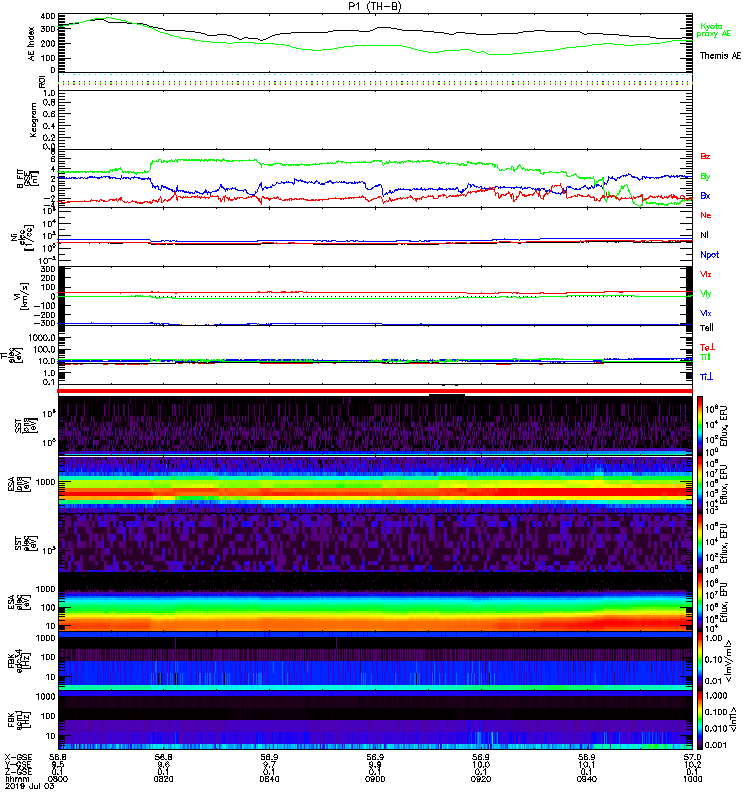Select the blue Npot legend label
The image size is (750, 800).
[x=710, y=255]
